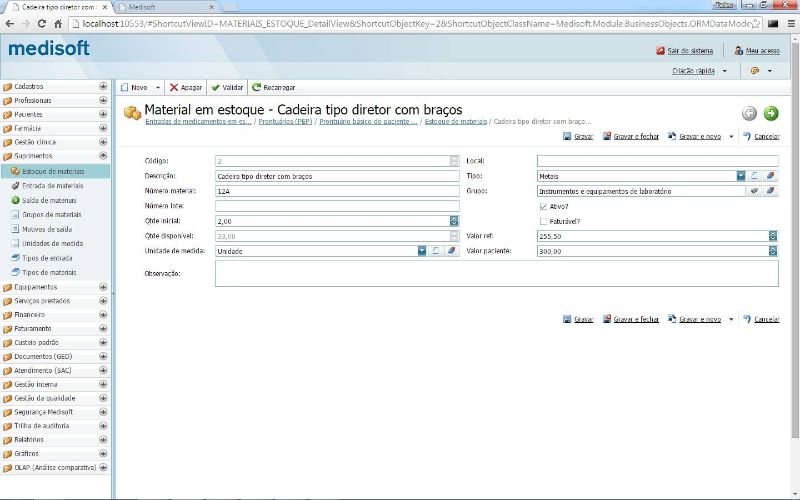Open the Tipo dropdown arrow

tap(741, 176)
